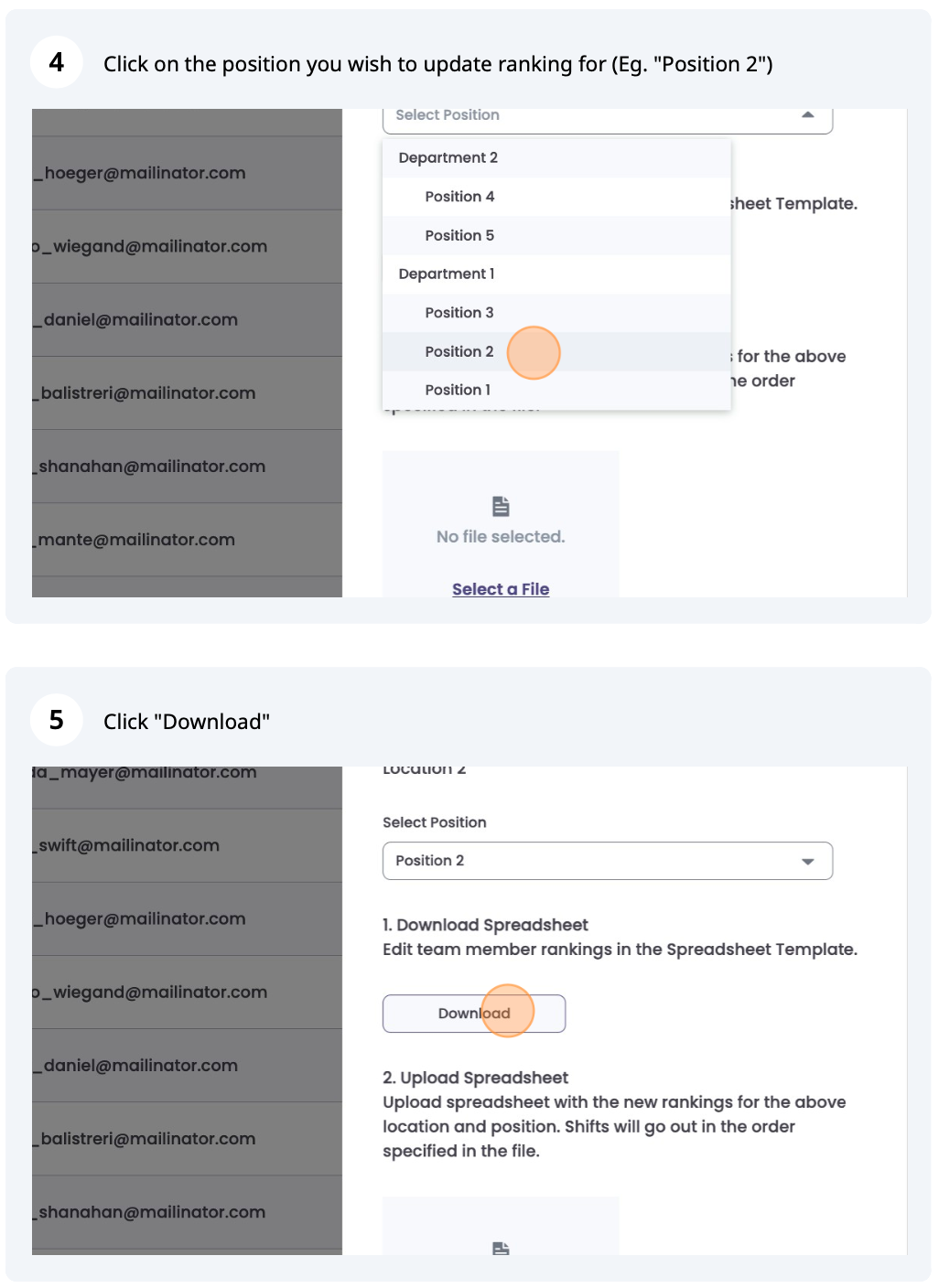Viewport: 939px width, 1288px height.
Task: Select "Position 1" in the dropdown list
Action: tap(457, 390)
